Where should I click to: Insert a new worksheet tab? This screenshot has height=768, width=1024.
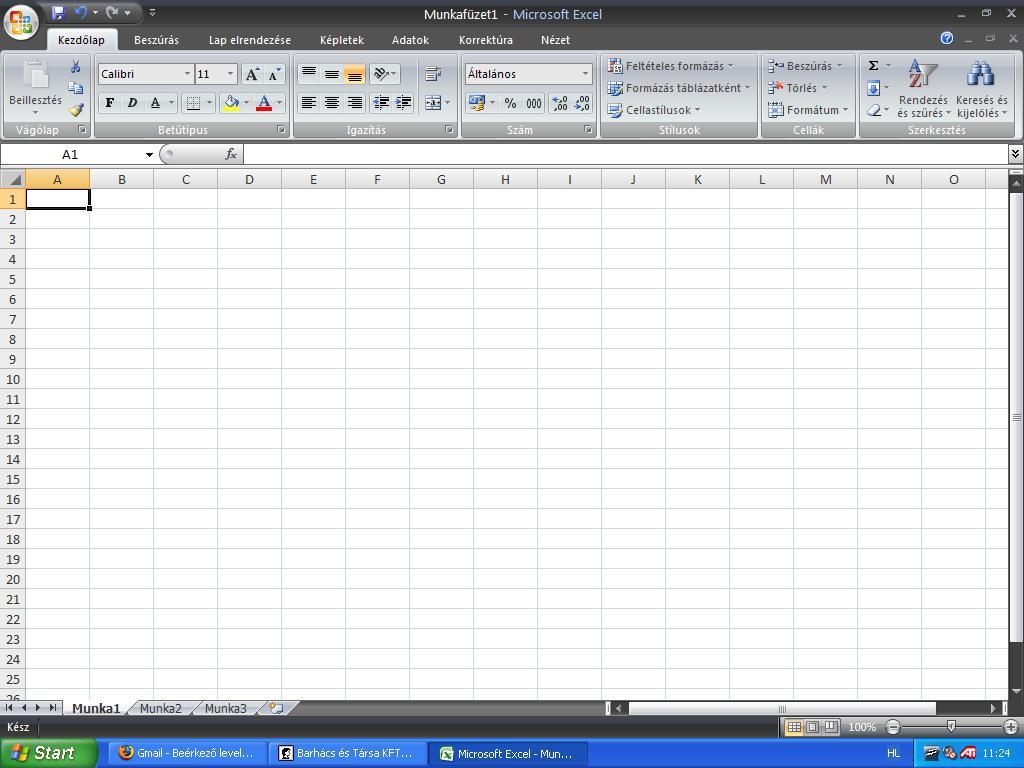click(276, 708)
